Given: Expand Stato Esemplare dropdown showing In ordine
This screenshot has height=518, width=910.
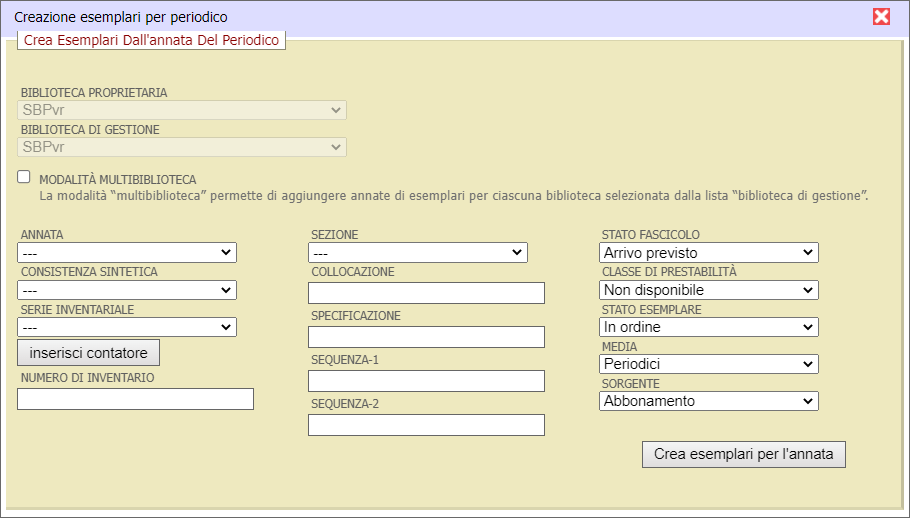Looking at the screenshot, I should tap(708, 327).
